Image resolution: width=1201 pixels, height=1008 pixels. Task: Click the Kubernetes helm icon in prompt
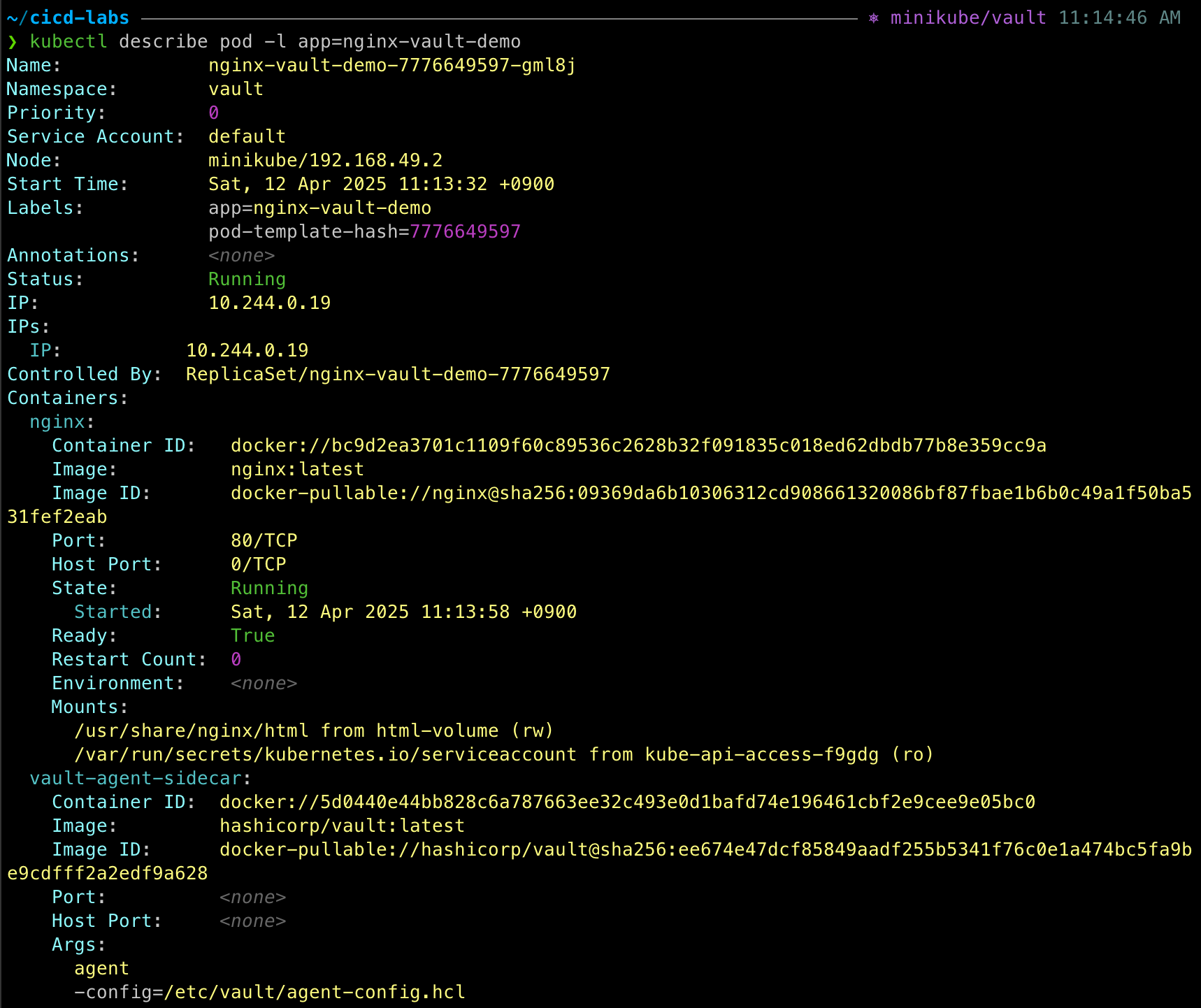(873, 18)
